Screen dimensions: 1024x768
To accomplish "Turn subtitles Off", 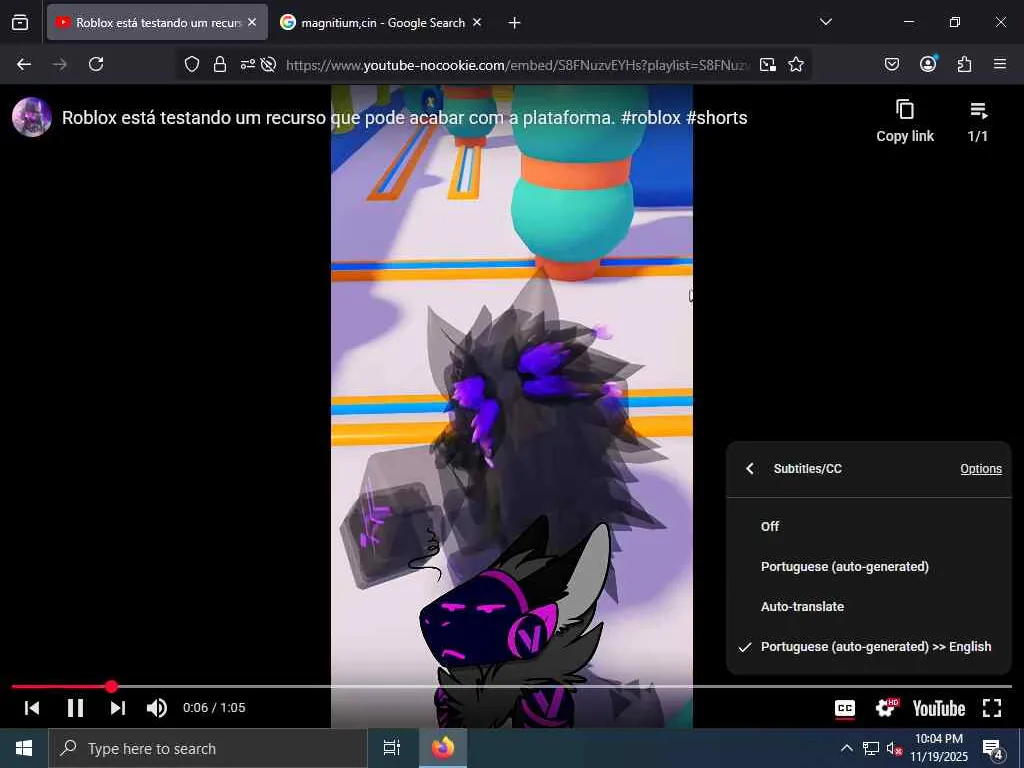I will [x=869, y=526].
